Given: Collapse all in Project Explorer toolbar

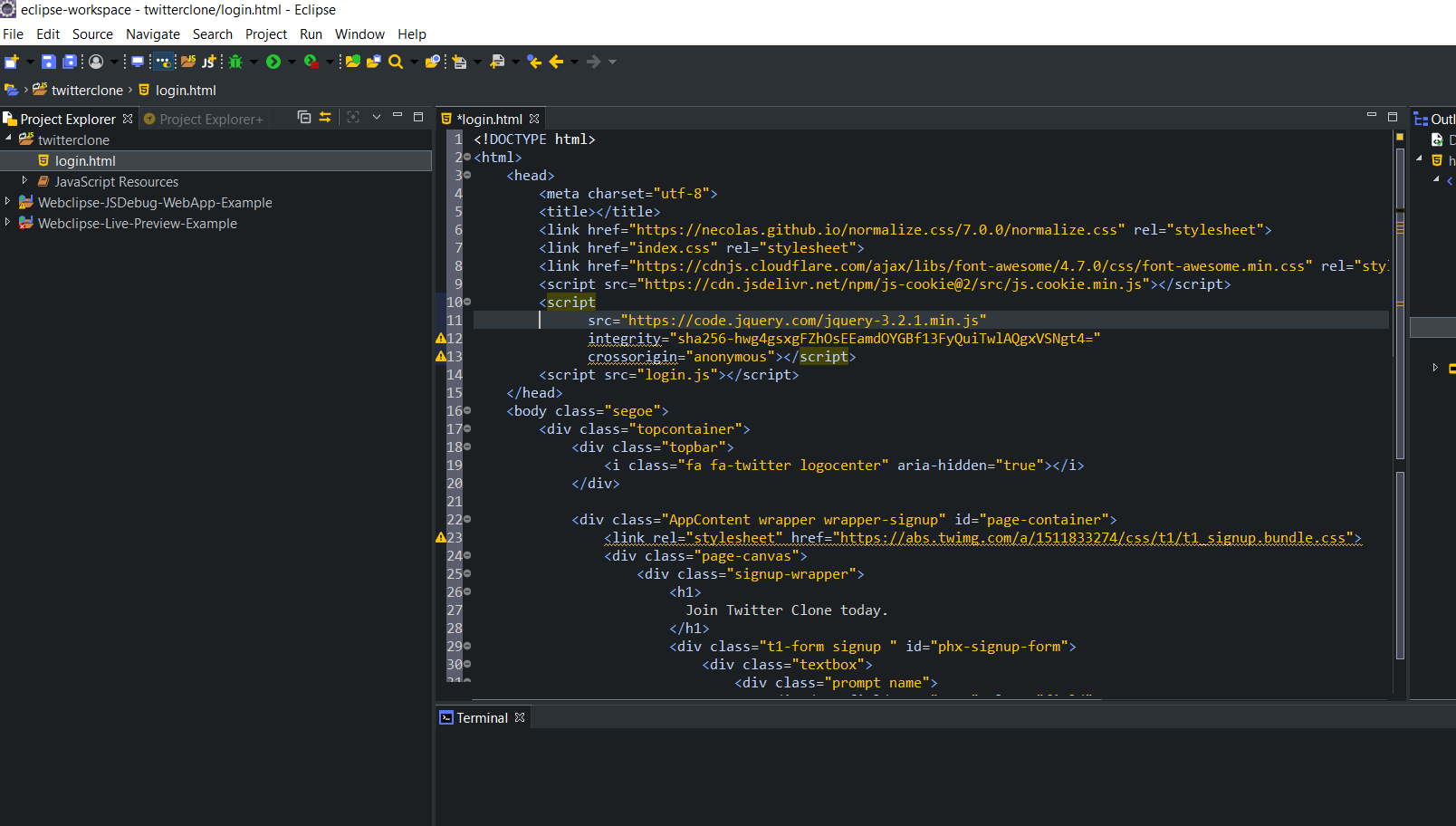Looking at the screenshot, I should click(x=304, y=117).
